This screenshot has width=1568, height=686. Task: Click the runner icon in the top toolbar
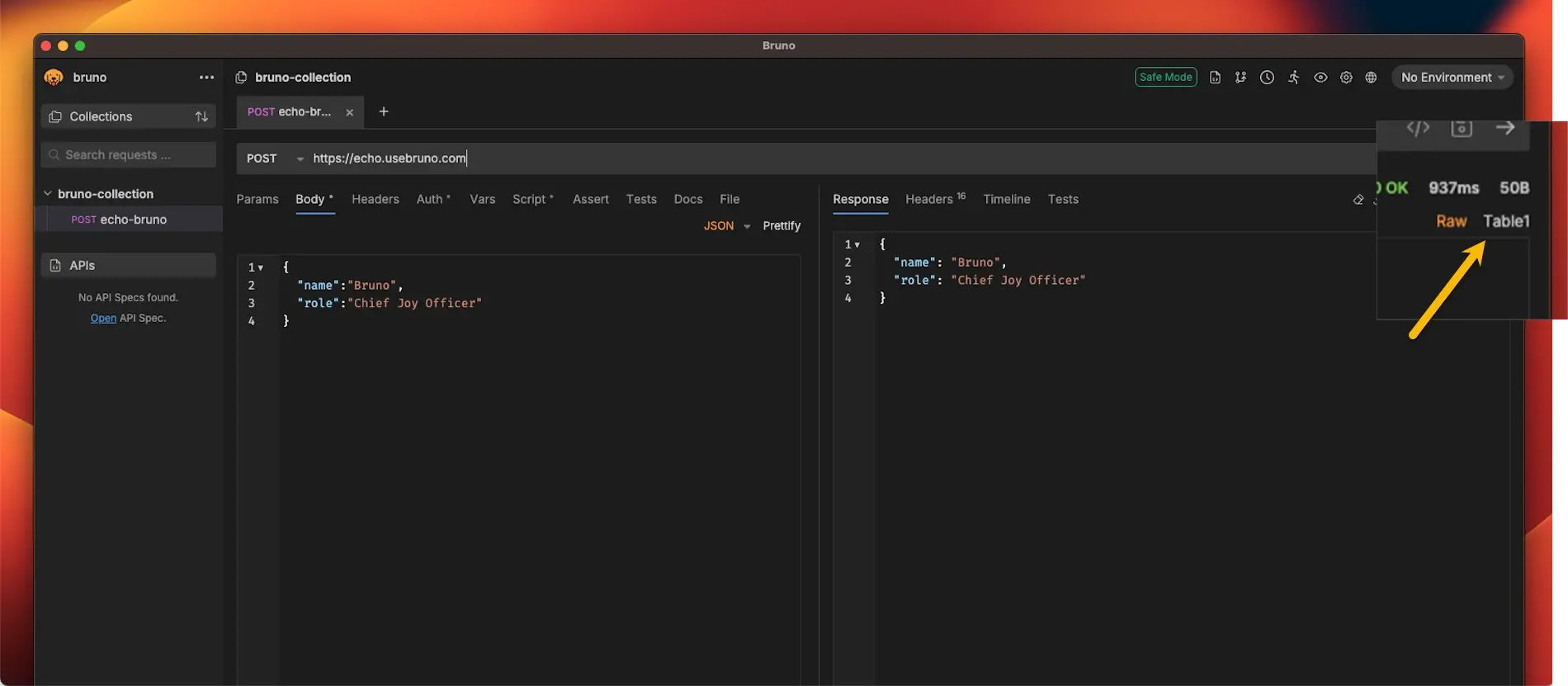(x=1294, y=78)
